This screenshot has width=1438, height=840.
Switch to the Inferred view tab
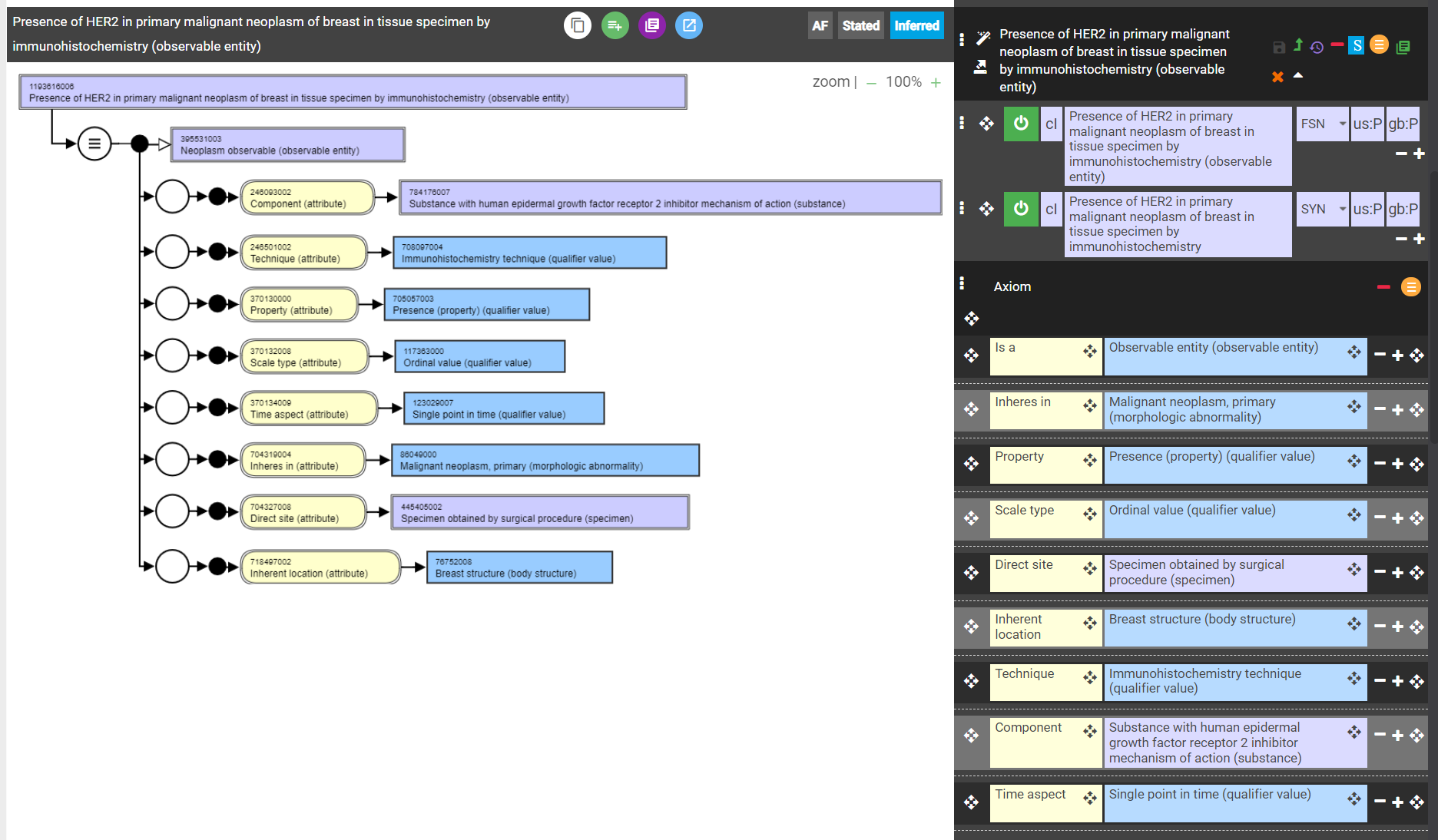(916, 25)
